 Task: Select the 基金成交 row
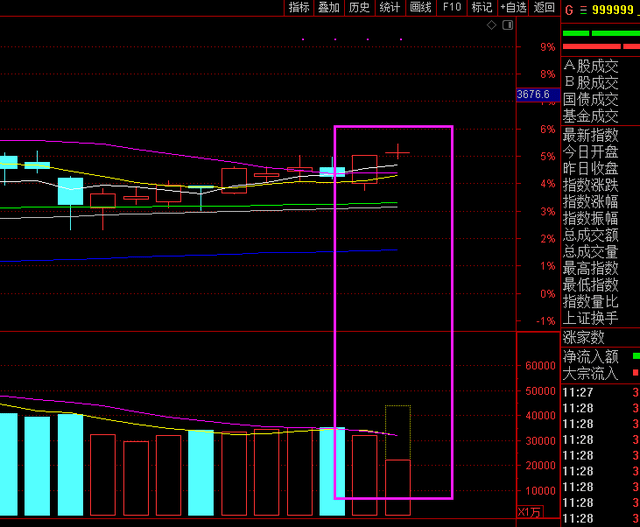pyautogui.click(x=591, y=116)
